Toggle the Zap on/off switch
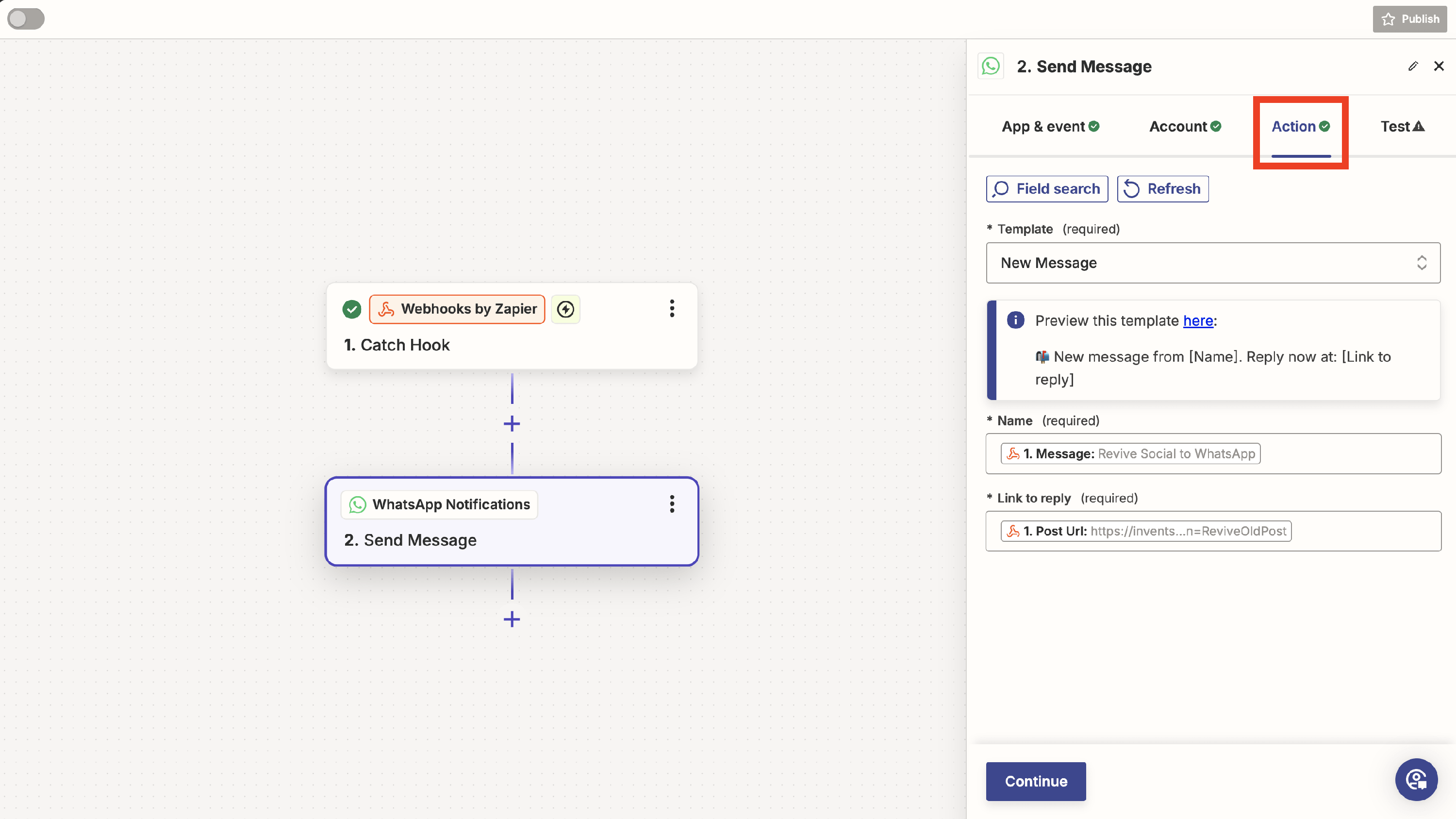 26,18
